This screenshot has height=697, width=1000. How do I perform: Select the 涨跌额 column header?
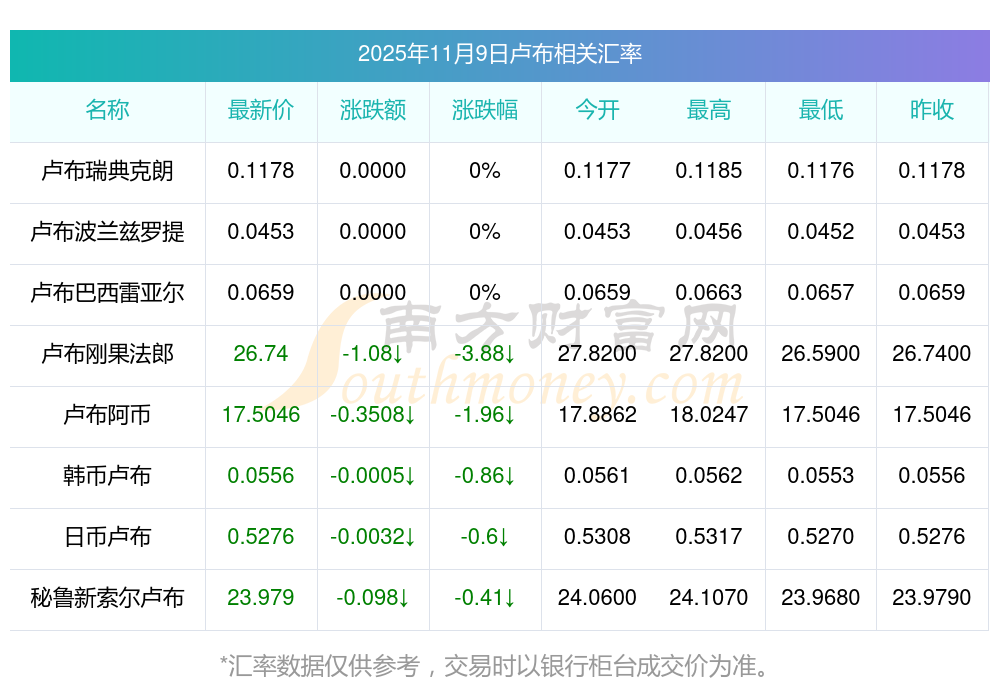pyautogui.click(x=373, y=110)
